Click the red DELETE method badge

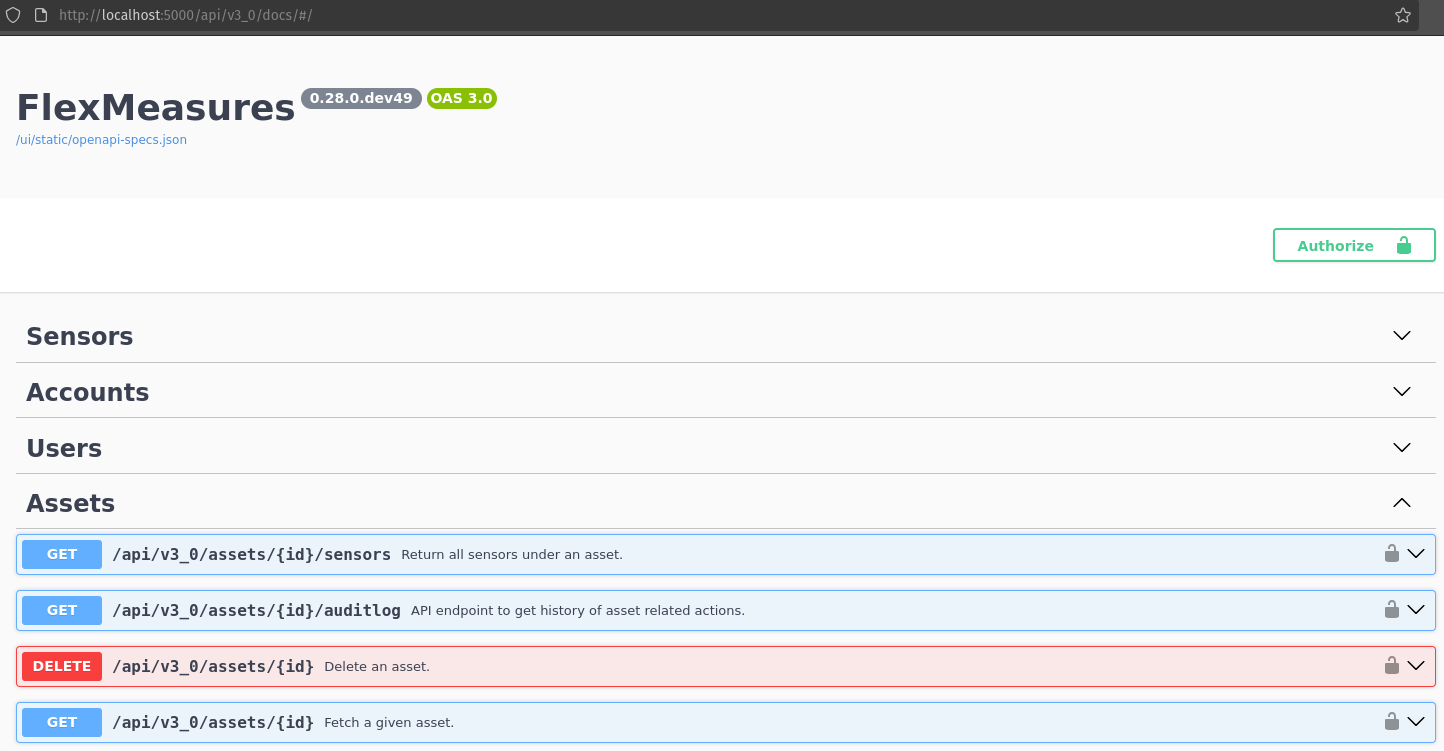click(61, 665)
